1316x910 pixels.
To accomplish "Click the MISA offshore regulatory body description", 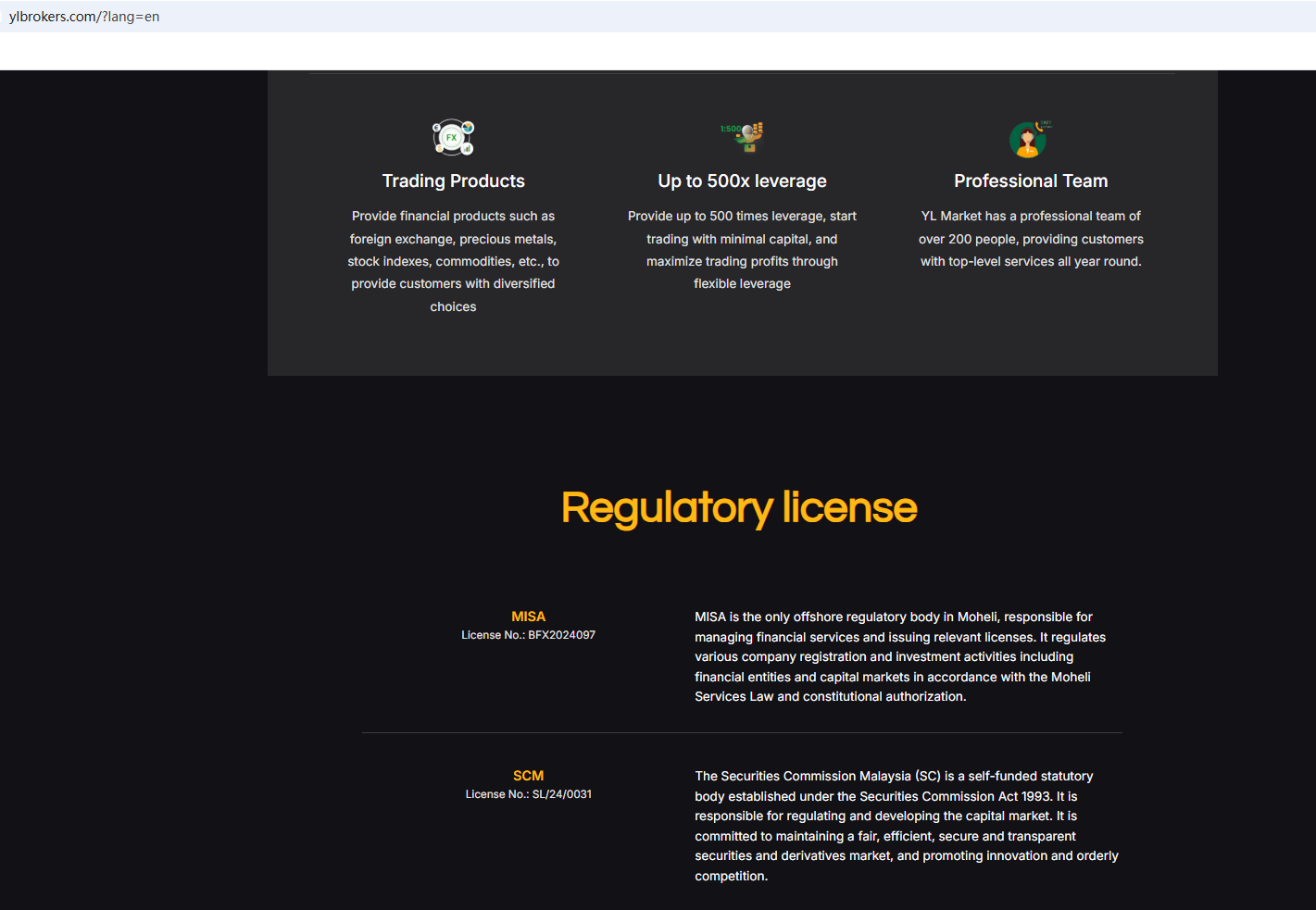I will click(x=900, y=656).
